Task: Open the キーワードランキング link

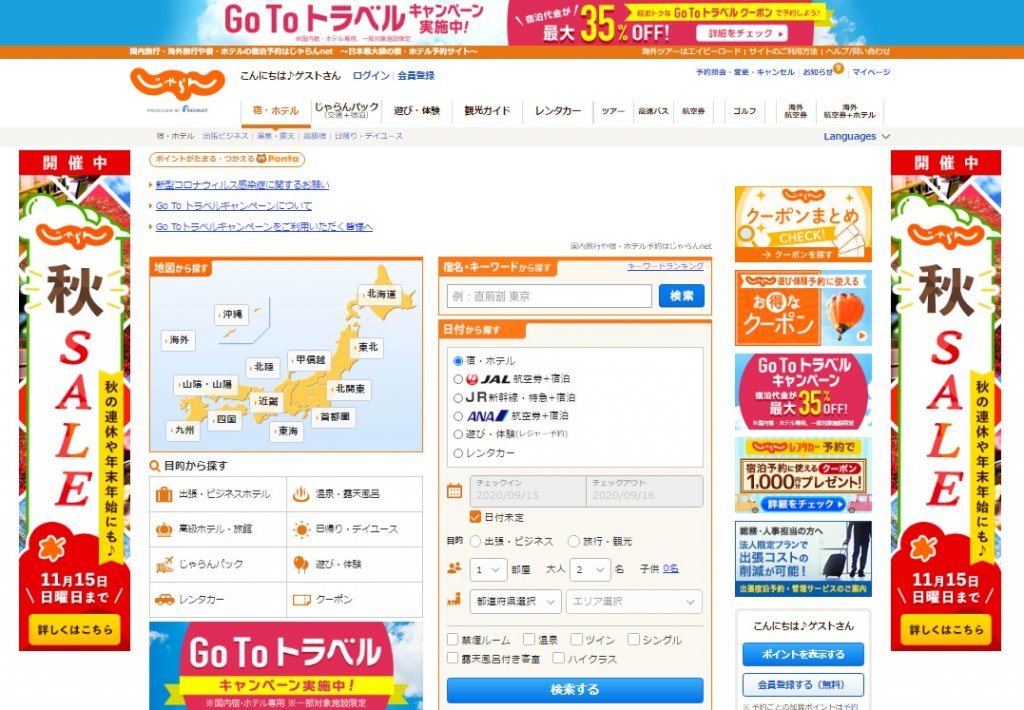Action: 665,266
